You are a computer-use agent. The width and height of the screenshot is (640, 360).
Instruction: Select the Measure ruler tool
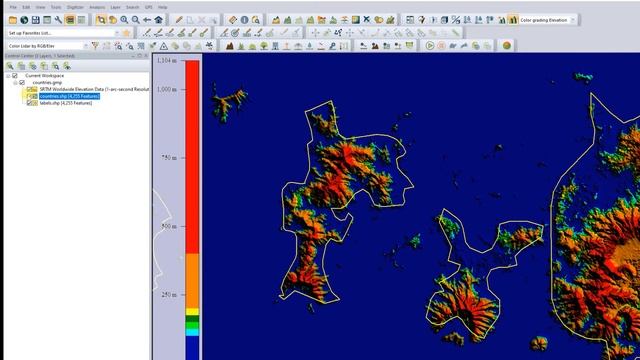(233, 20)
